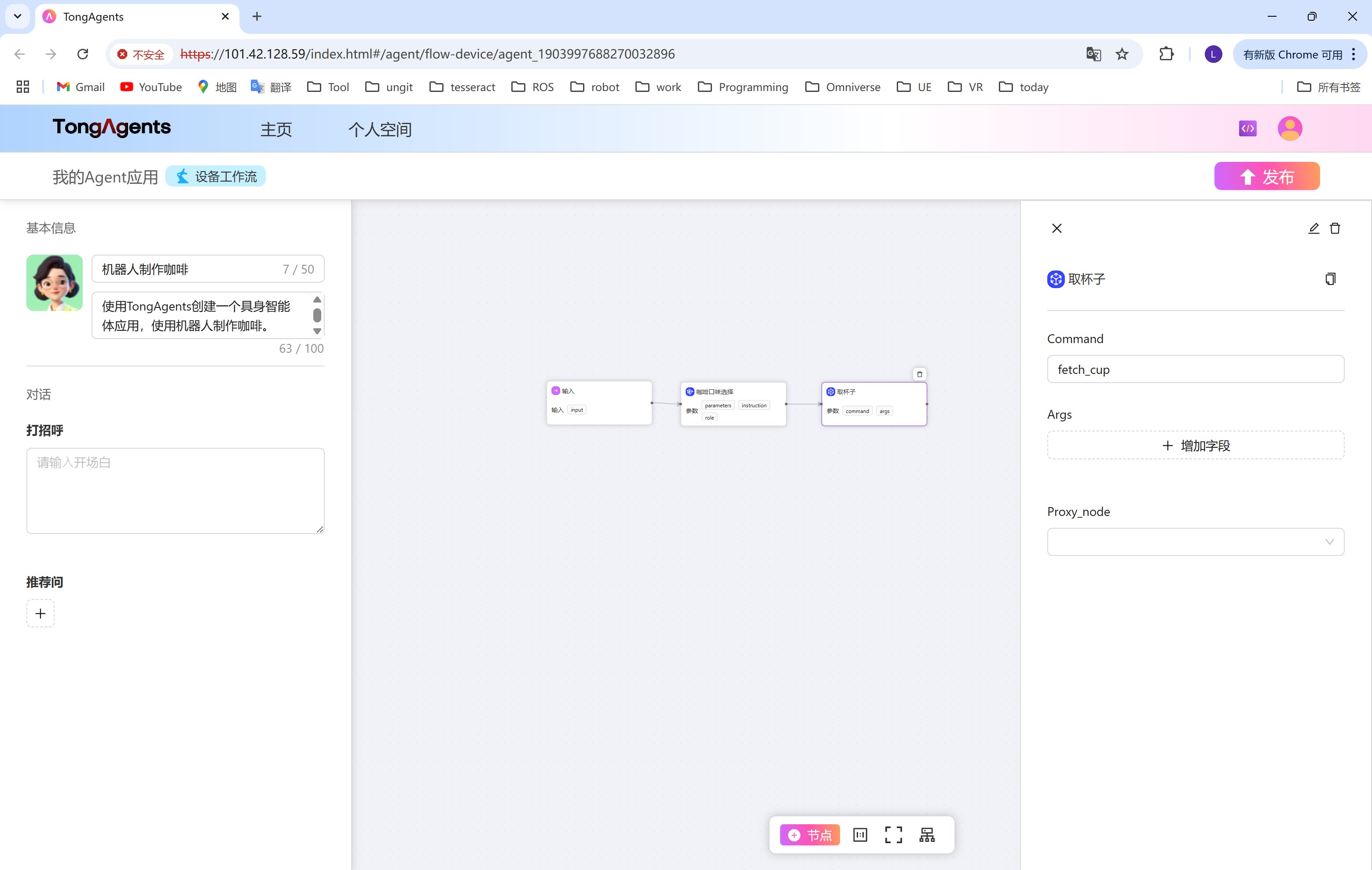Click the orange user avatar icon
Viewport: 1372px width, 870px height.
[1289, 129]
